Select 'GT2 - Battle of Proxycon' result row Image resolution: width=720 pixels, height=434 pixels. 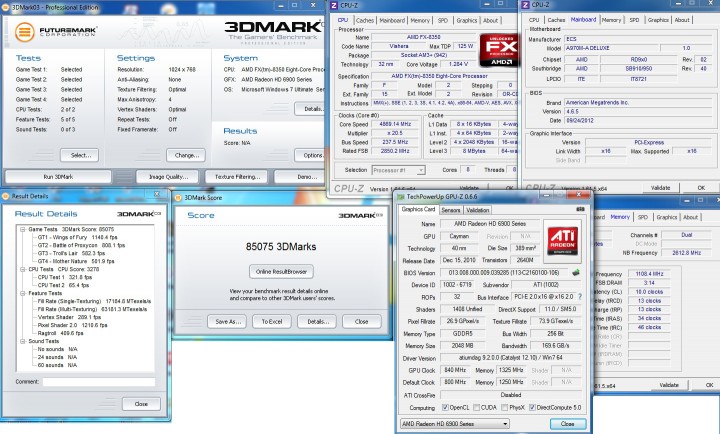click(x=81, y=245)
